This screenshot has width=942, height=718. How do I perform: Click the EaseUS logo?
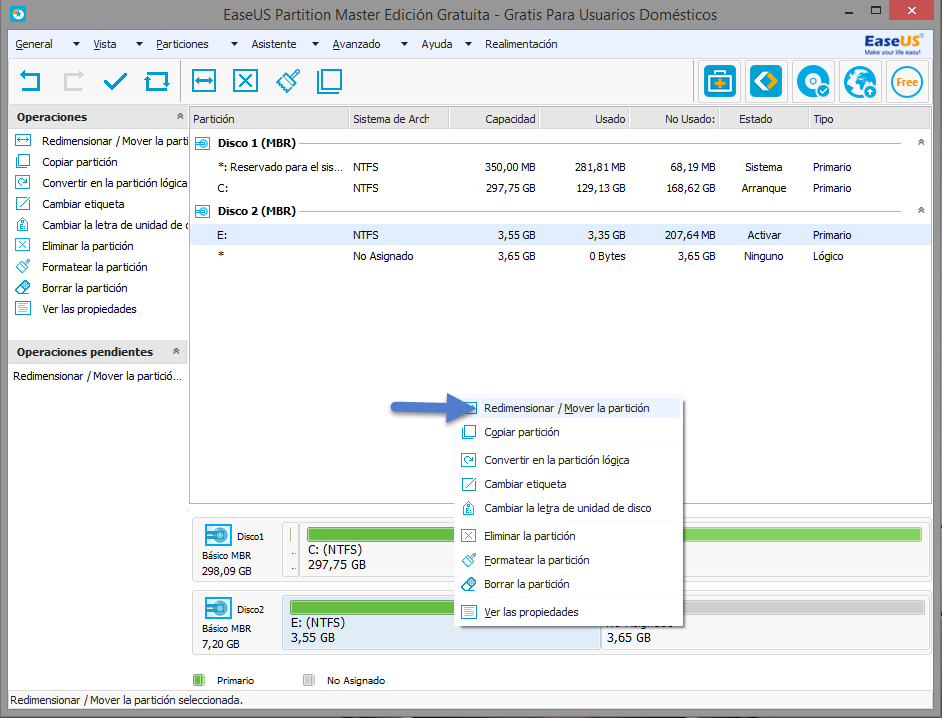point(892,44)
